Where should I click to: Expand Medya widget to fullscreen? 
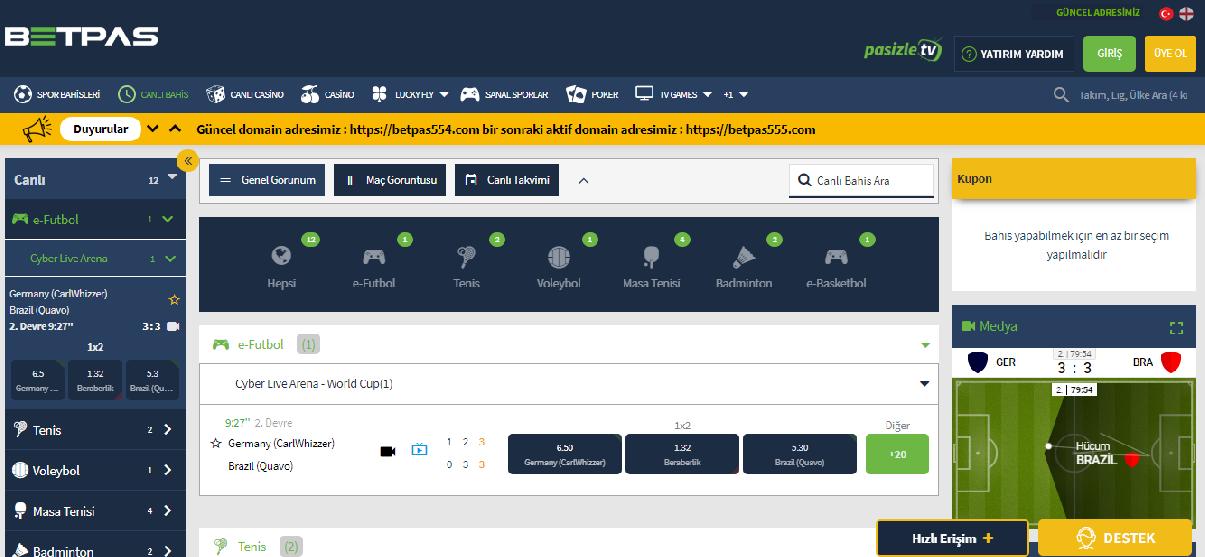(x=1176, y=327)
